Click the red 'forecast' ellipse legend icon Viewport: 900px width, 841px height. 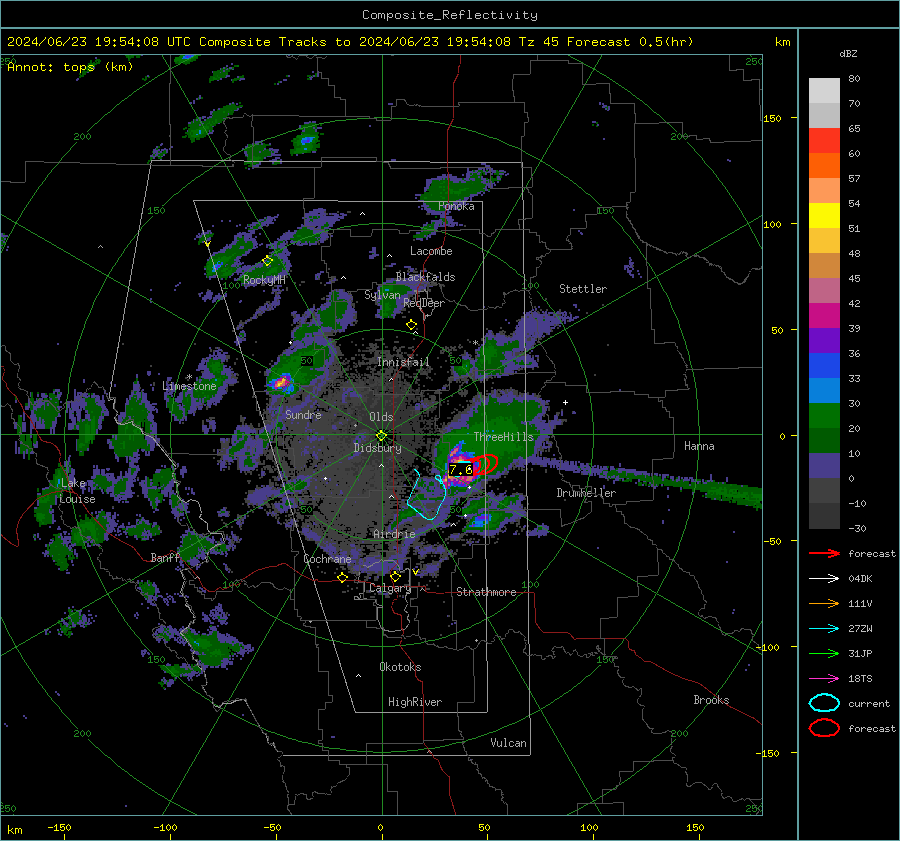coord(824,728)
